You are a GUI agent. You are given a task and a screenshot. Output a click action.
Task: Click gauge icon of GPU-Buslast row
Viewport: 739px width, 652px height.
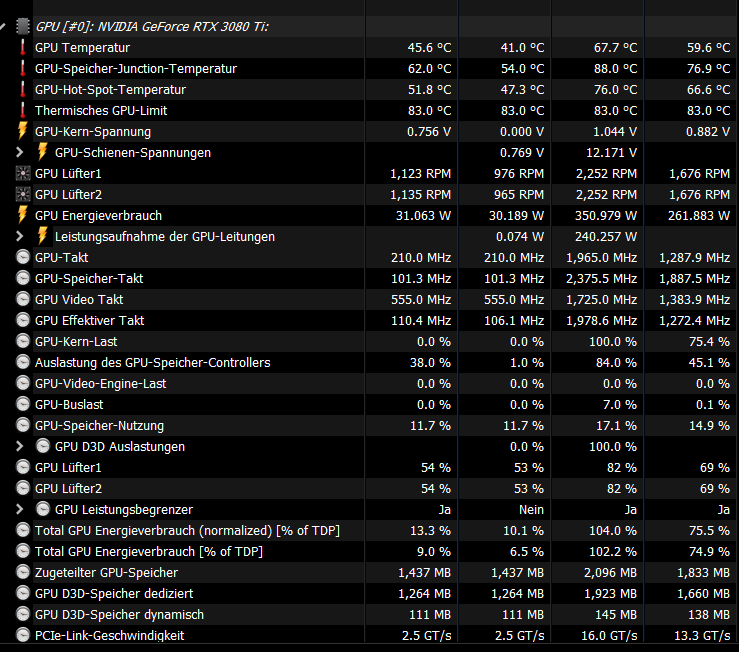coord(23,404)
